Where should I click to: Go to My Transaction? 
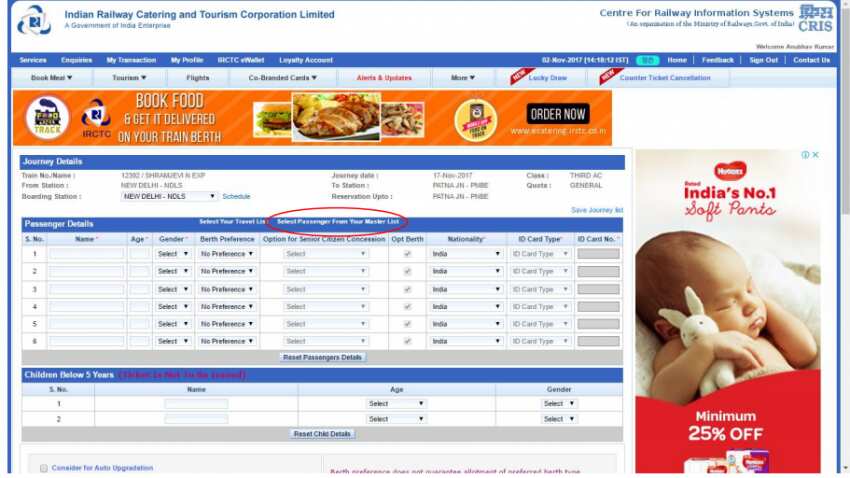coord(131,60)
